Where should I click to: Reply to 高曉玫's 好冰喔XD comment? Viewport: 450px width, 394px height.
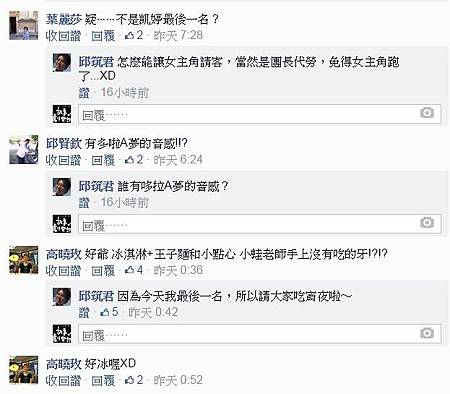[103, 380]
